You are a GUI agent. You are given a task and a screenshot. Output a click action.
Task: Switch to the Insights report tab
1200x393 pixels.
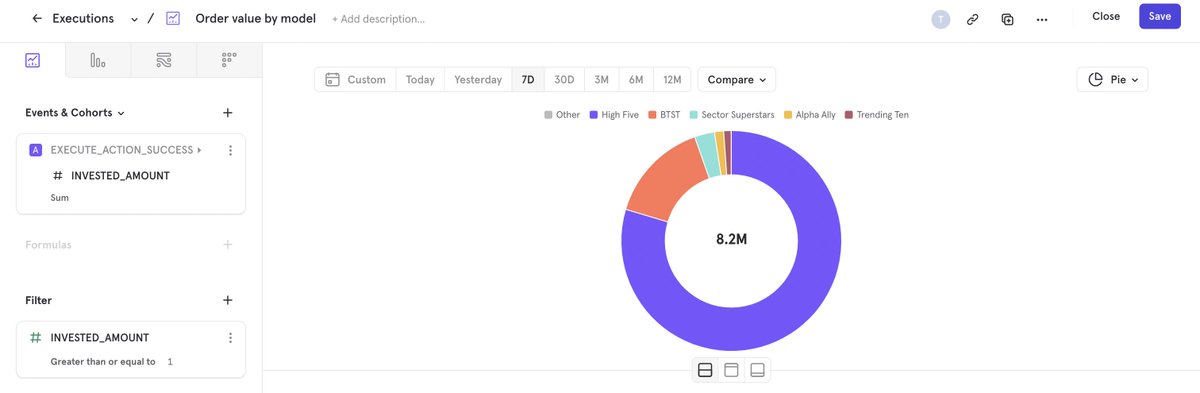click(32, 60)
